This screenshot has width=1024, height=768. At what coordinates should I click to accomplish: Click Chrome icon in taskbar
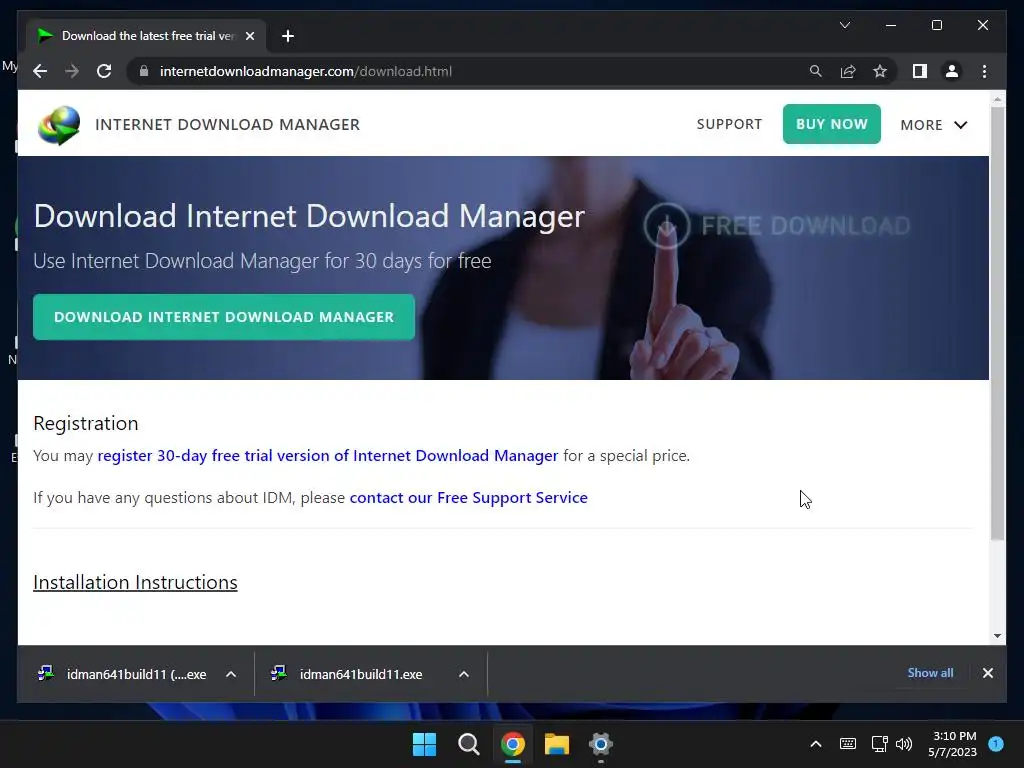[x=513, y=744]
